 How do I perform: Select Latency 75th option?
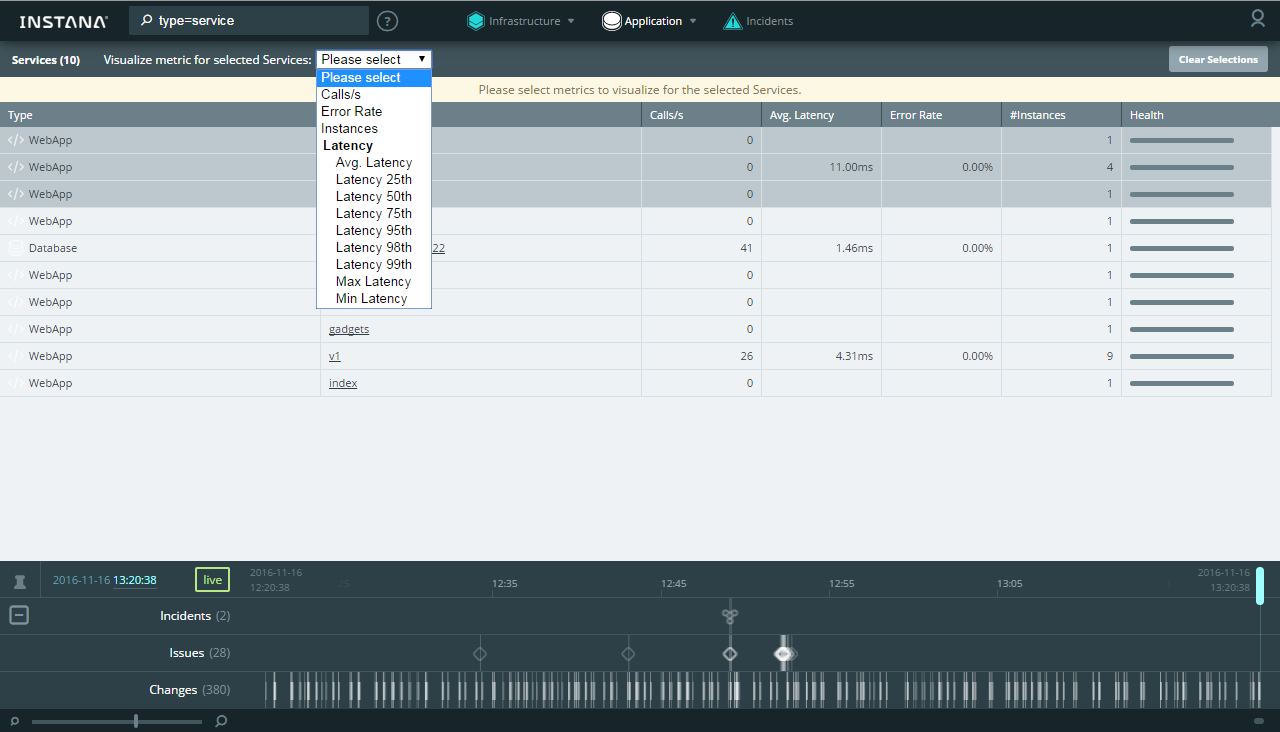pyautogui.click(x=374, y=214)
